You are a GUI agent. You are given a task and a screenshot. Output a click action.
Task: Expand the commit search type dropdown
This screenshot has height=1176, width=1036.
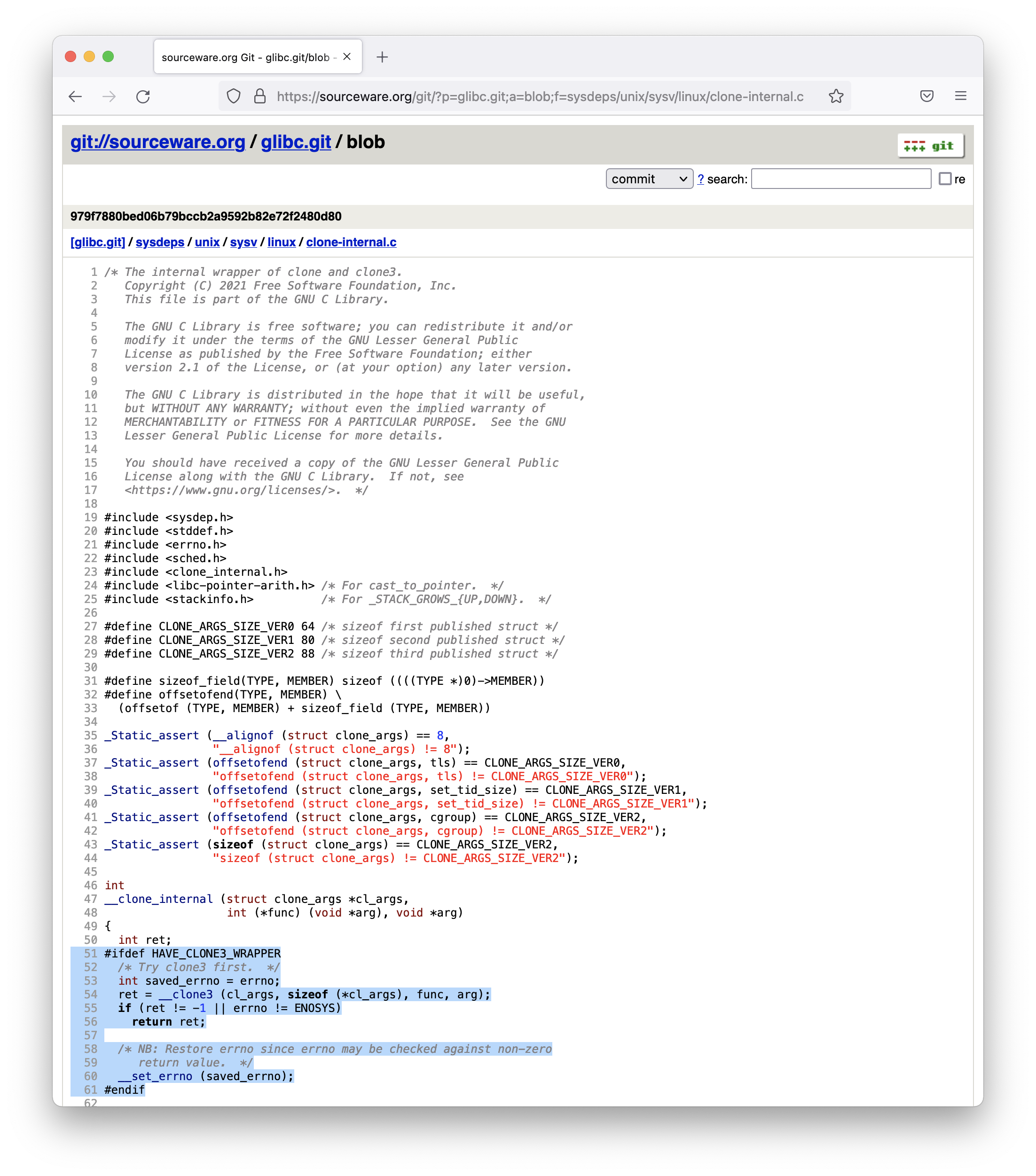[649, 179]
